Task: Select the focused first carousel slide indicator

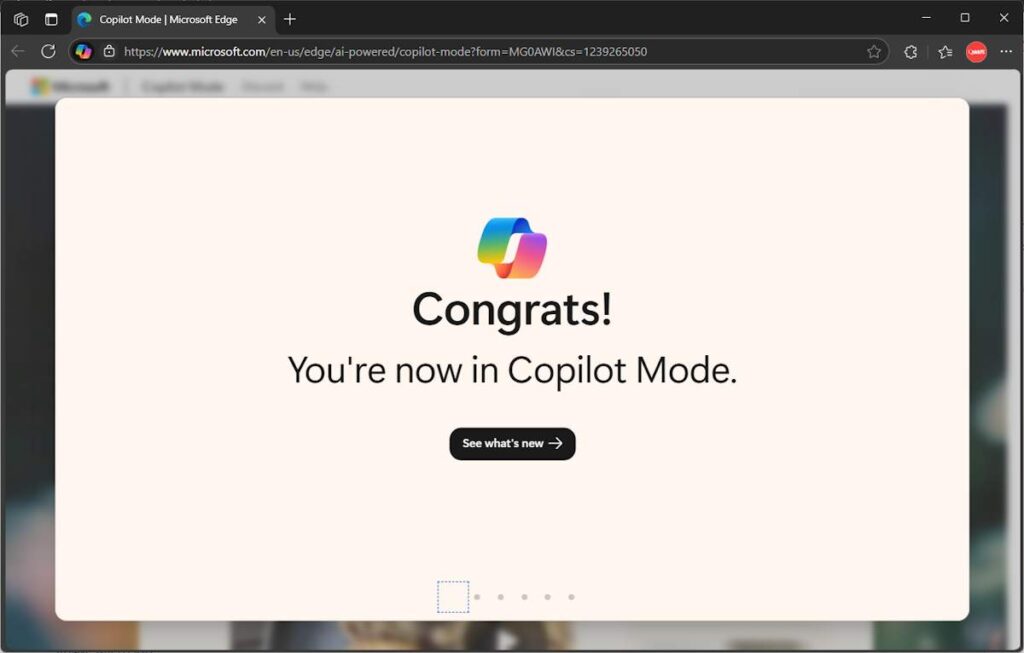Action: (453, 597)
